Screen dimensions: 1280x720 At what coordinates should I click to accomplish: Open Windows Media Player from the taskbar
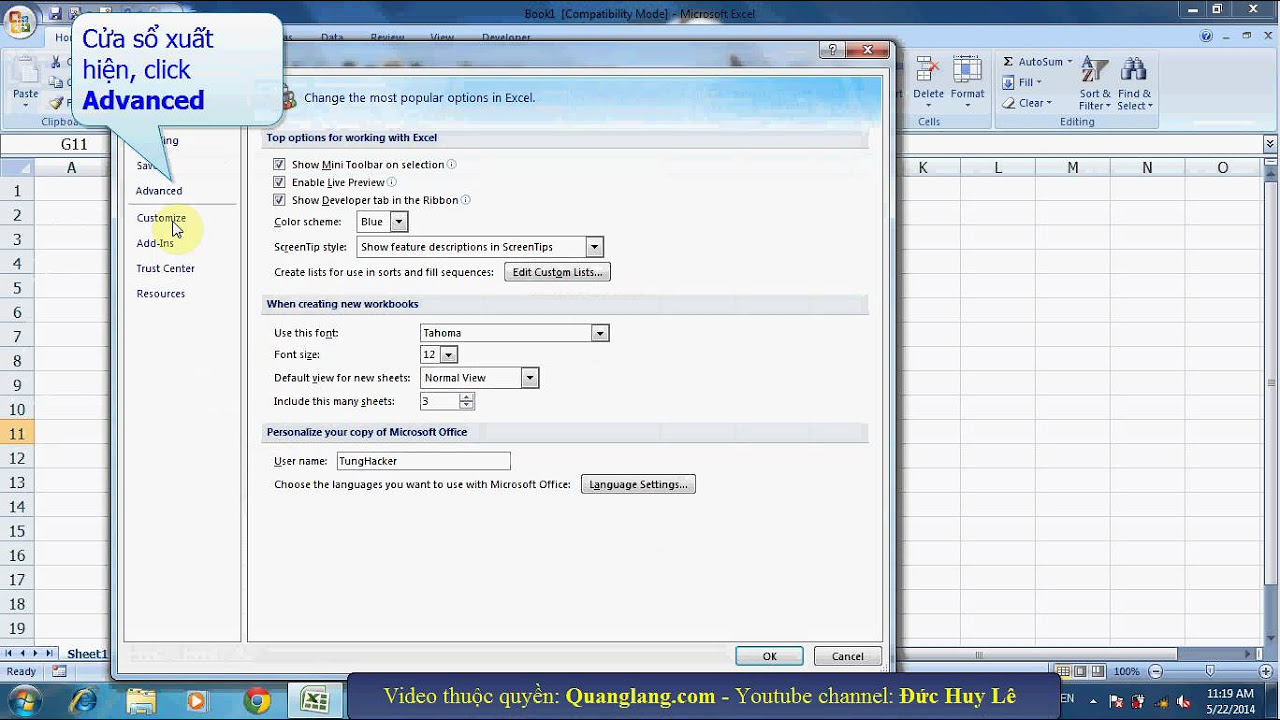[x=196, y=701]
